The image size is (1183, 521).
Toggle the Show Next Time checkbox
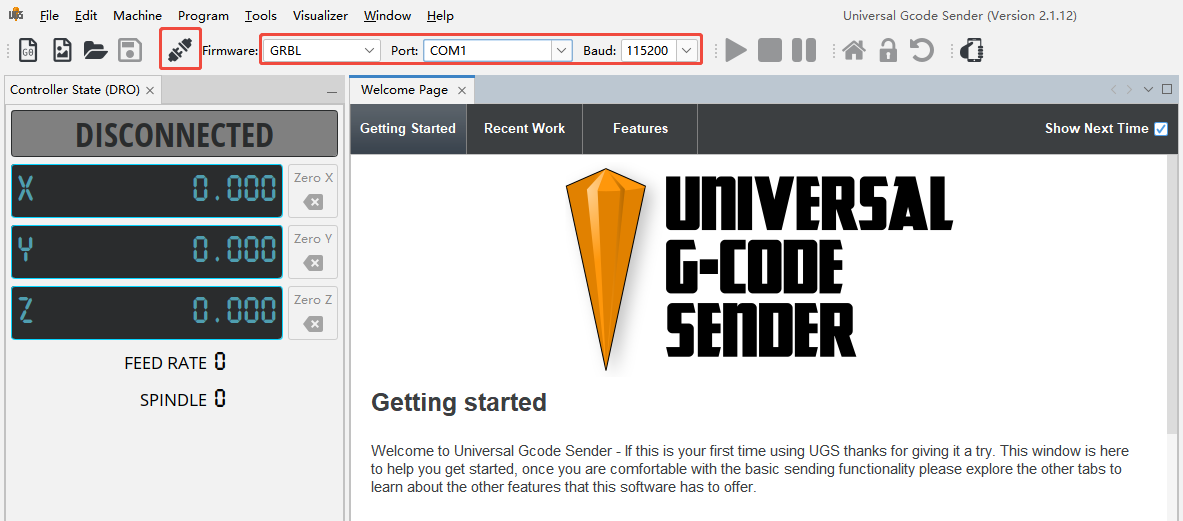(1161, 129)
